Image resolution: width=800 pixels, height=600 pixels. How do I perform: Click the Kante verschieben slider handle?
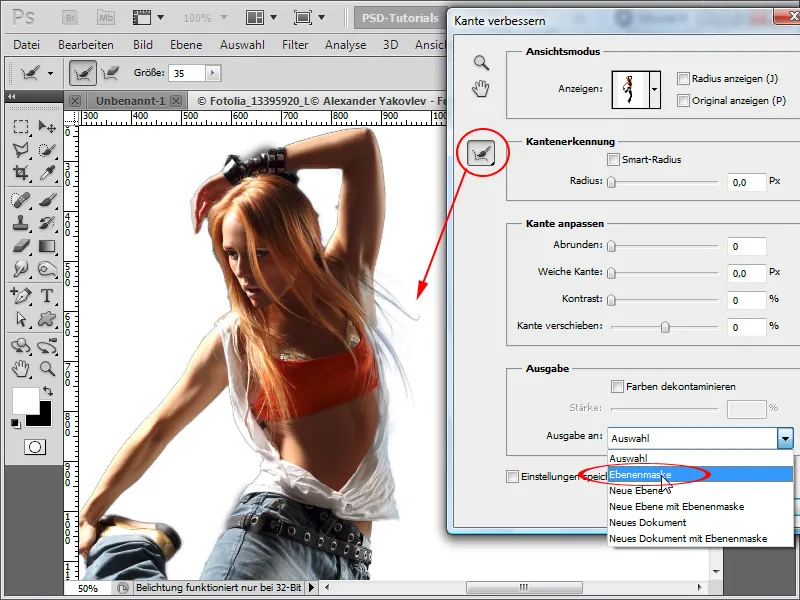(x=664, y=327)
